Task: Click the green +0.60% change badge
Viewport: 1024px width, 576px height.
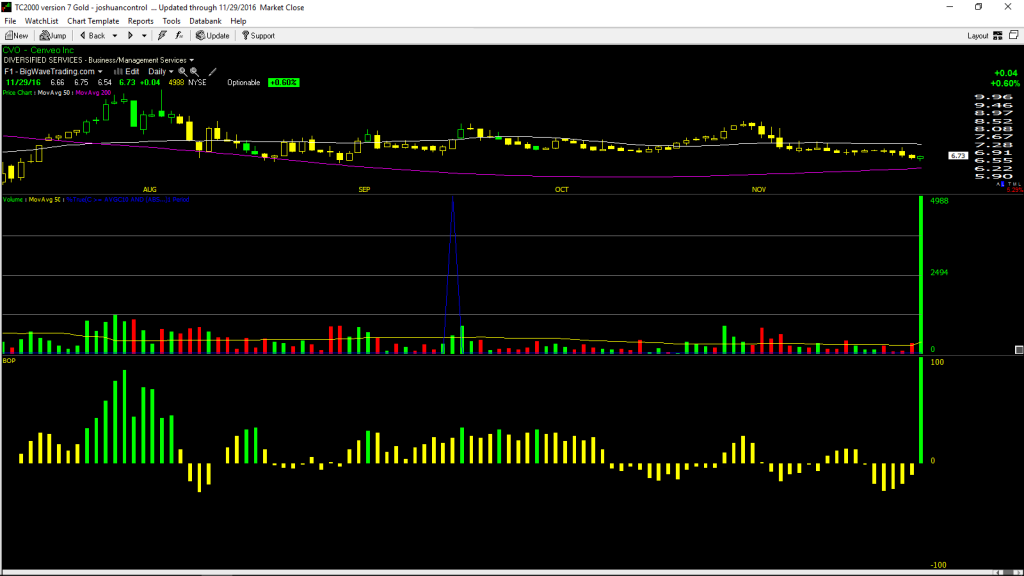Action: click(x=283, y=83)
